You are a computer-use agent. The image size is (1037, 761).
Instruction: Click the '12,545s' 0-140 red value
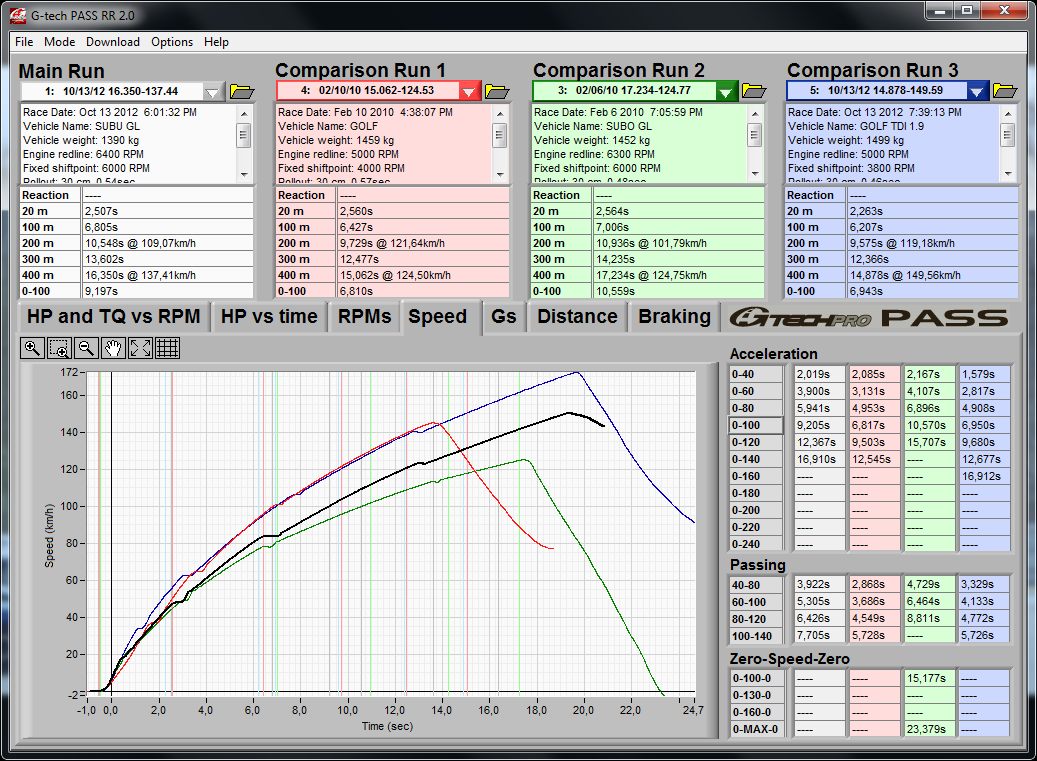click(x=875, y=460)
